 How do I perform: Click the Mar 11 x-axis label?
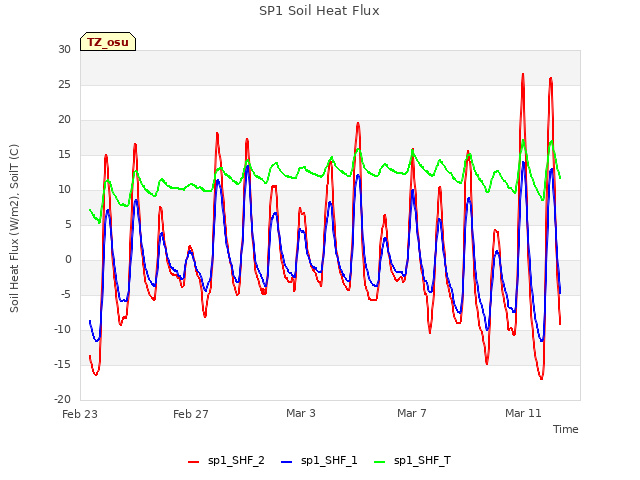[x=523, y=413]
